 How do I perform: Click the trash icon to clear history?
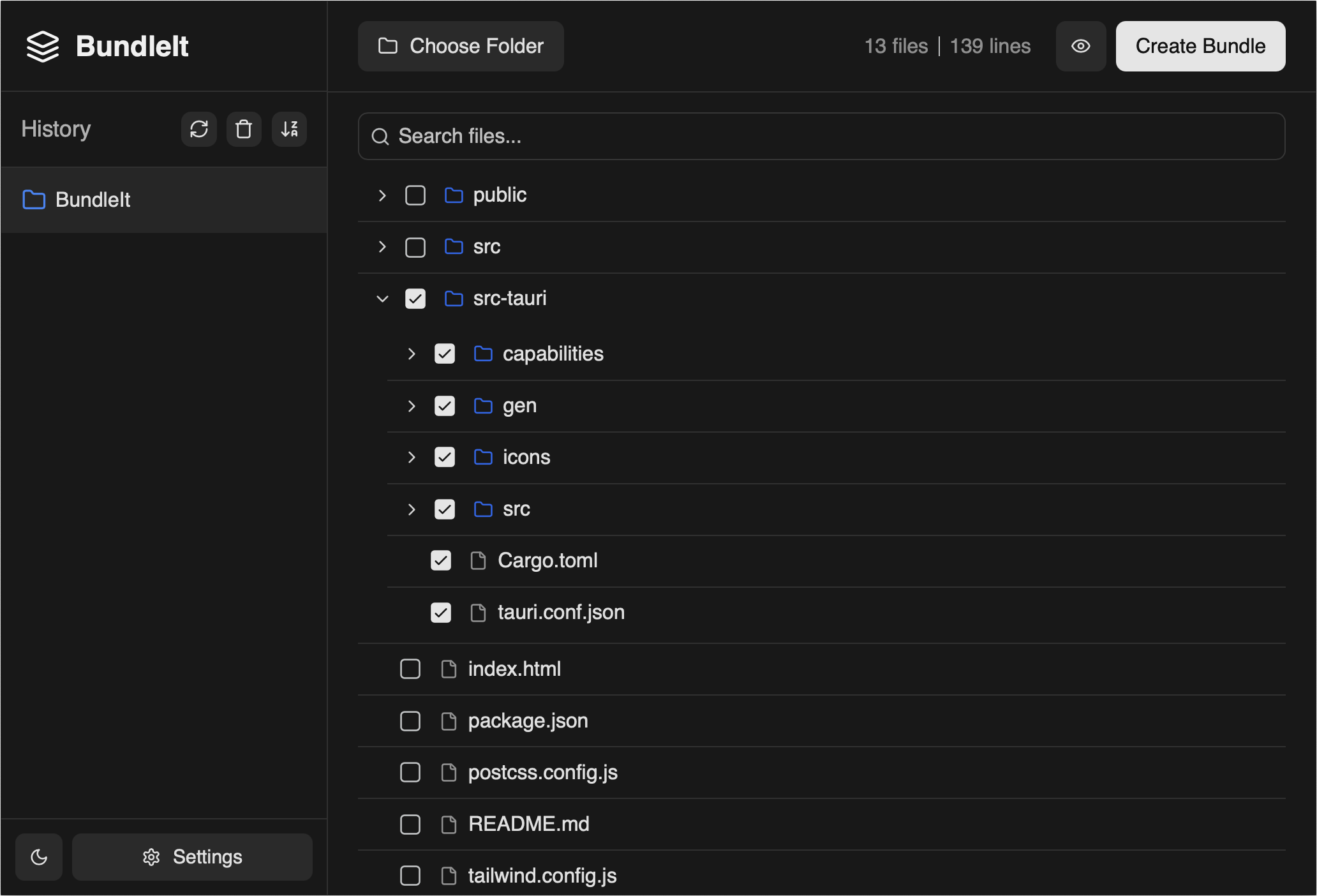[x=244, y=130]
